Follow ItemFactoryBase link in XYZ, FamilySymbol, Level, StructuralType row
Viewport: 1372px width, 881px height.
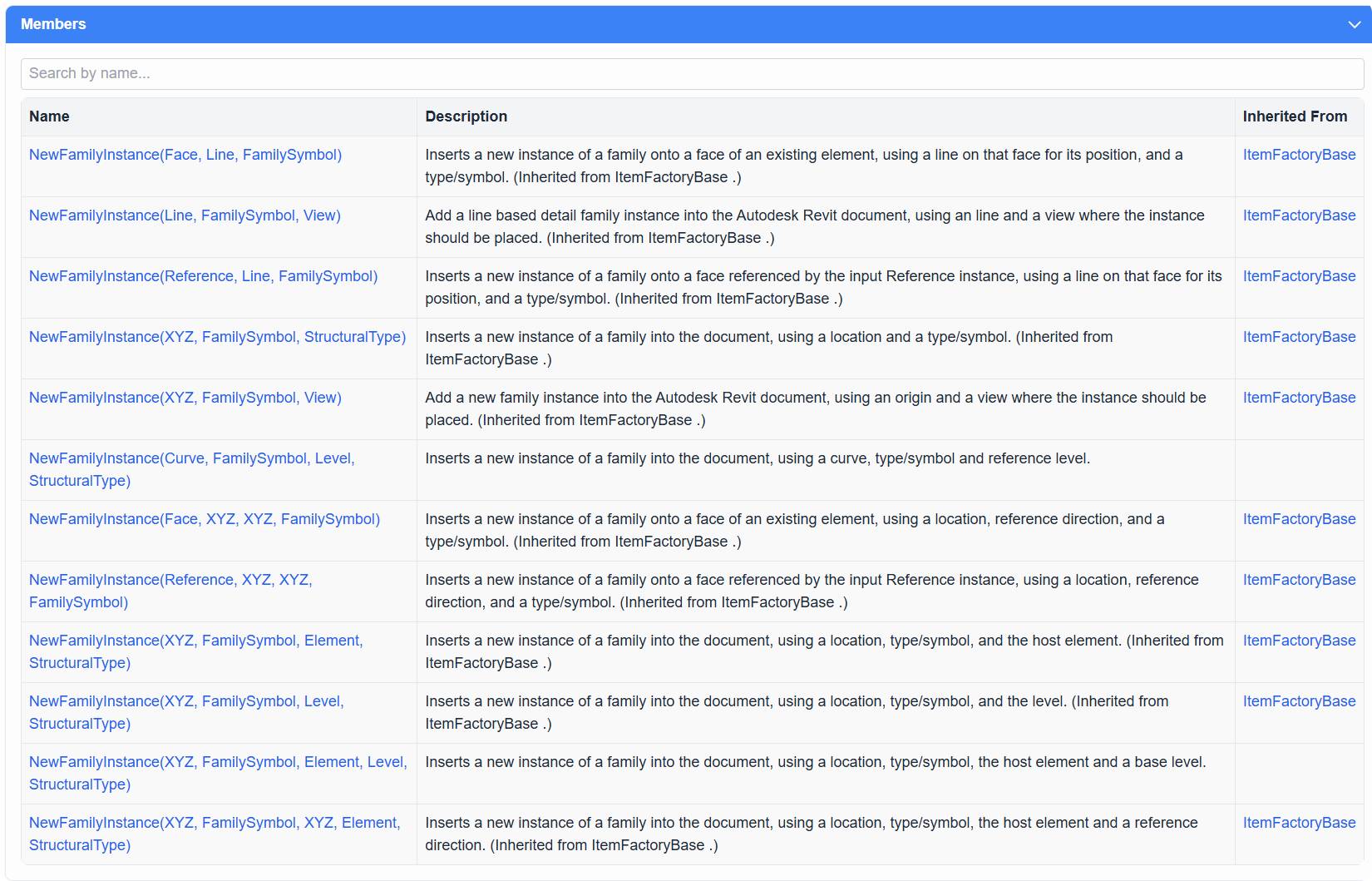(1299, 701)
